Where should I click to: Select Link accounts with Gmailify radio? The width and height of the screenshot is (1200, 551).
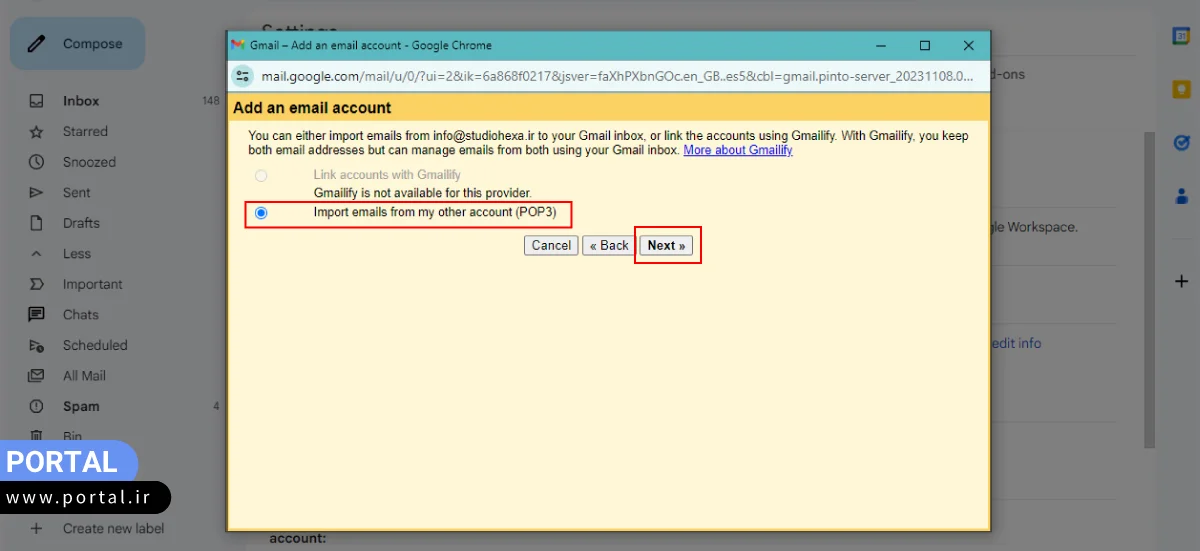pos(261,176)
